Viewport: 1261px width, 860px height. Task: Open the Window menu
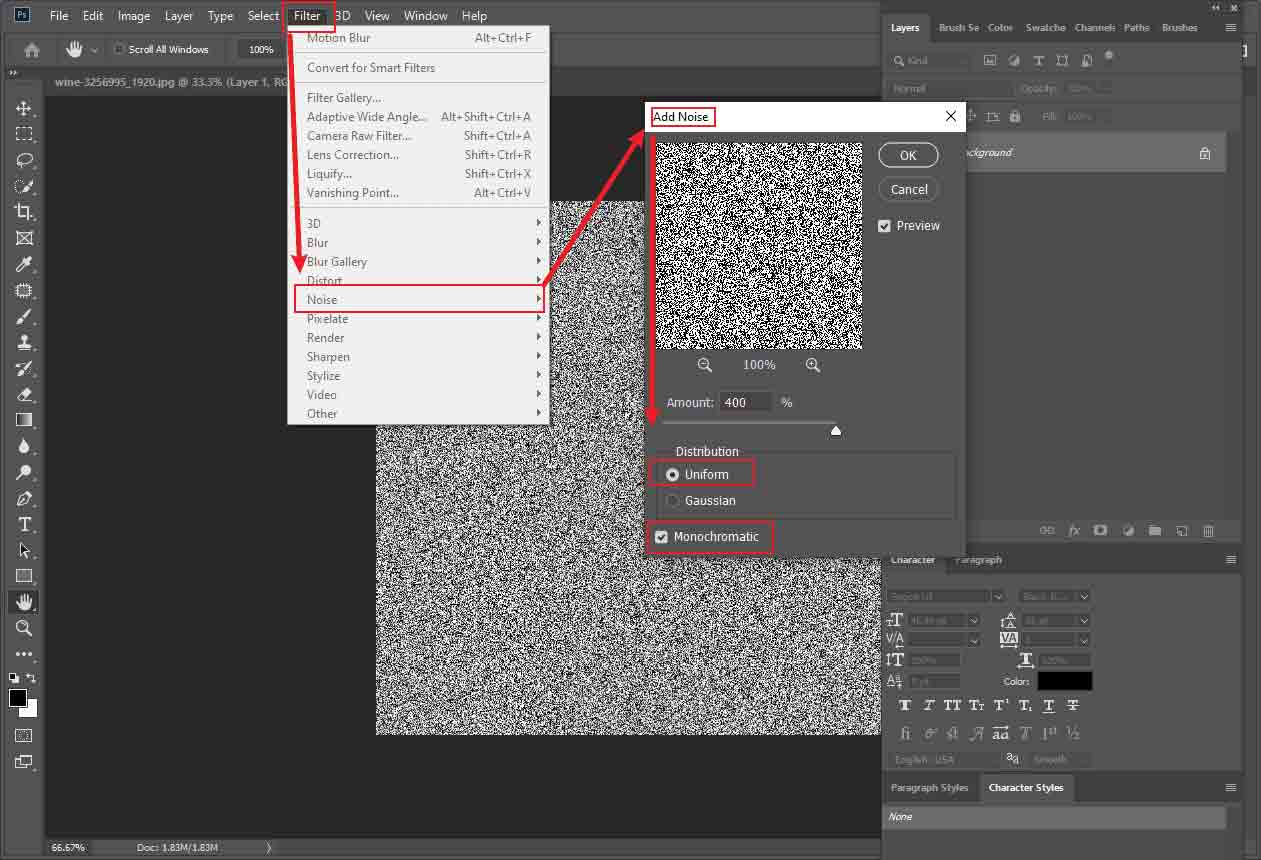click(425, 15)
